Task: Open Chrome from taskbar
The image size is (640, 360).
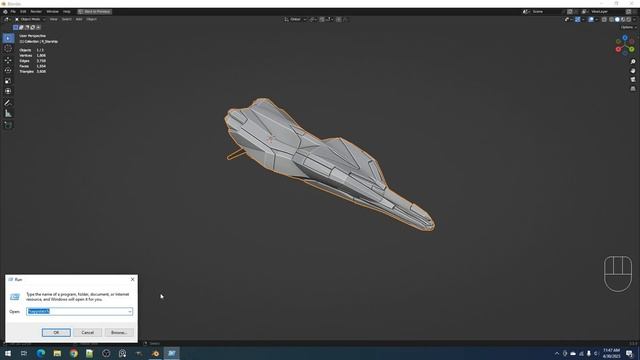Action: pyautogui.click(x=73, y=353)
